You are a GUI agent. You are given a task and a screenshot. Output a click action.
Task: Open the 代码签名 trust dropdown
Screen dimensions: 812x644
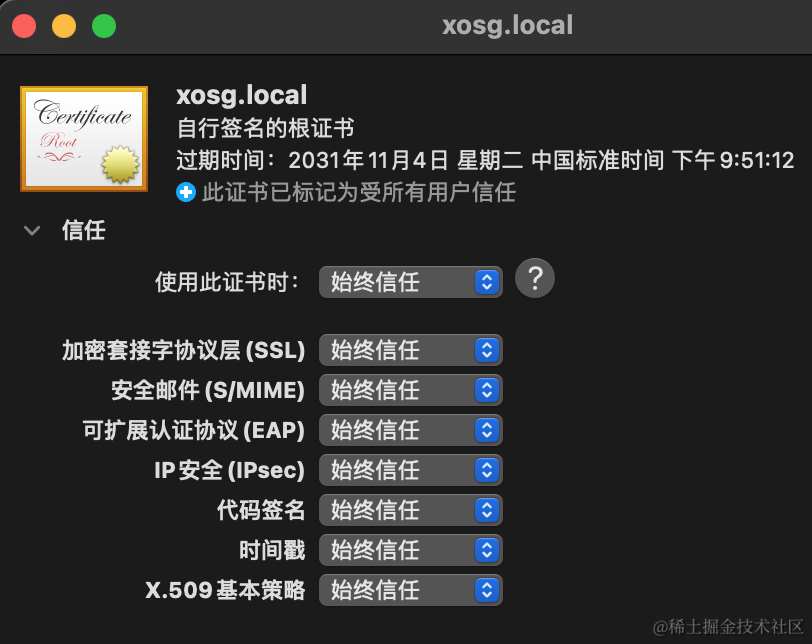coord(410,510)
